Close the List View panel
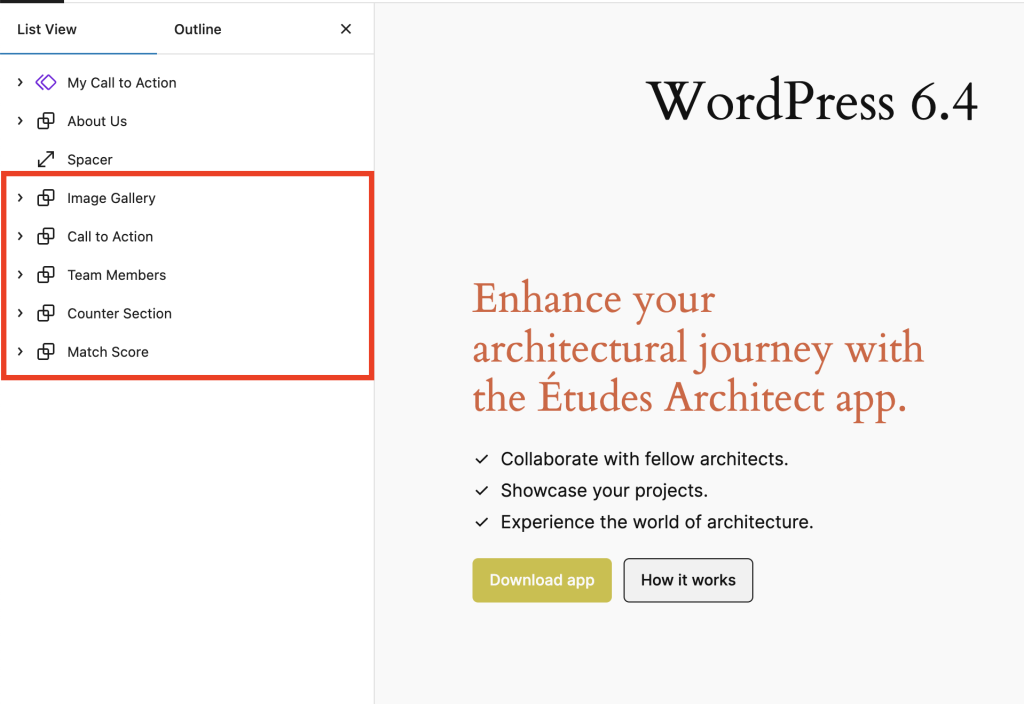This screenshot has width=1024, height=704. coord(345,29)
